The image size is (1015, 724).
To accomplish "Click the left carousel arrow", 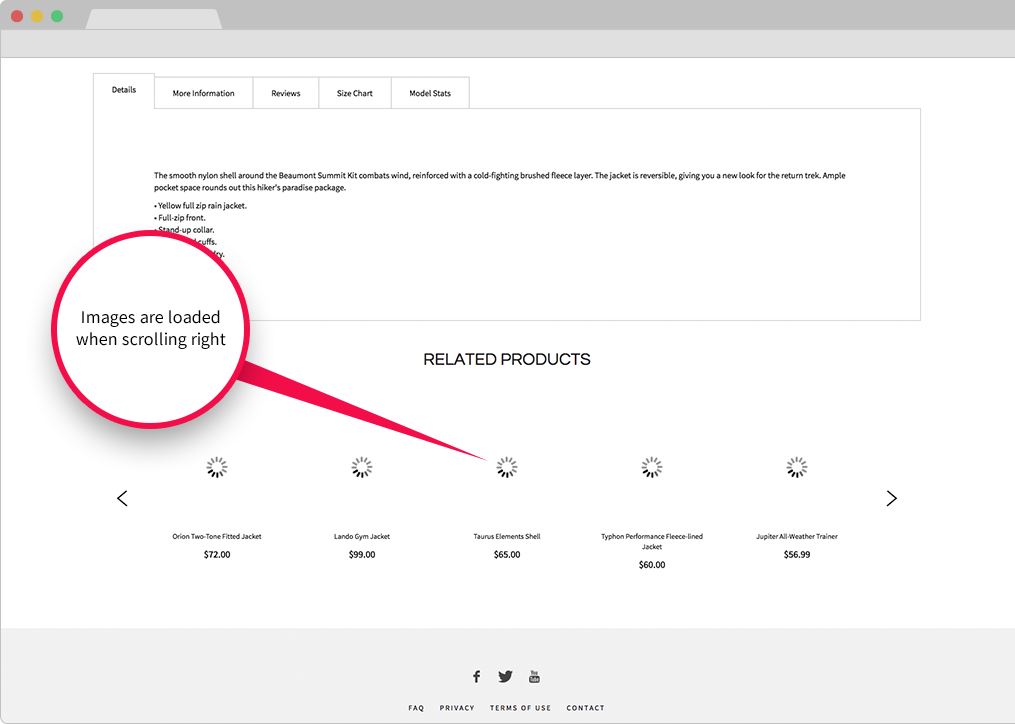I will pos(122,498).
